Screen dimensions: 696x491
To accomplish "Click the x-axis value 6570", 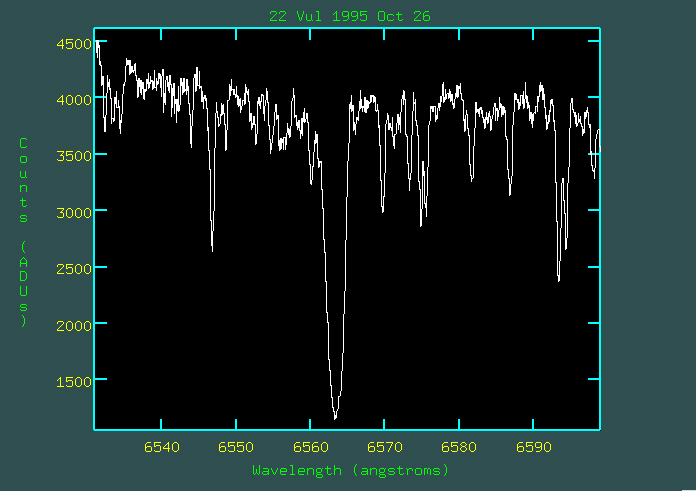I will pyautogui.click(x=385, y=447).
